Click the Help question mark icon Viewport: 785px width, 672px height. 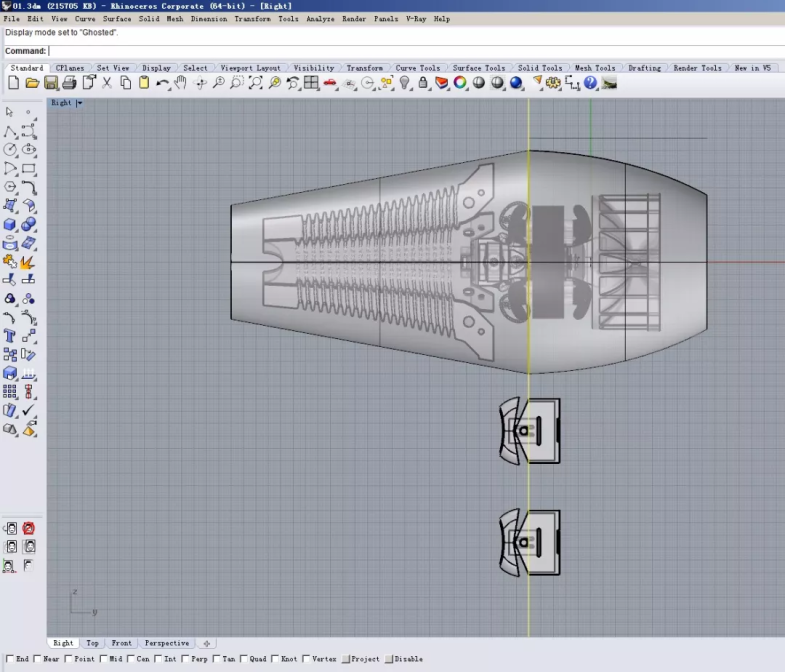click(x=590, y=83)
